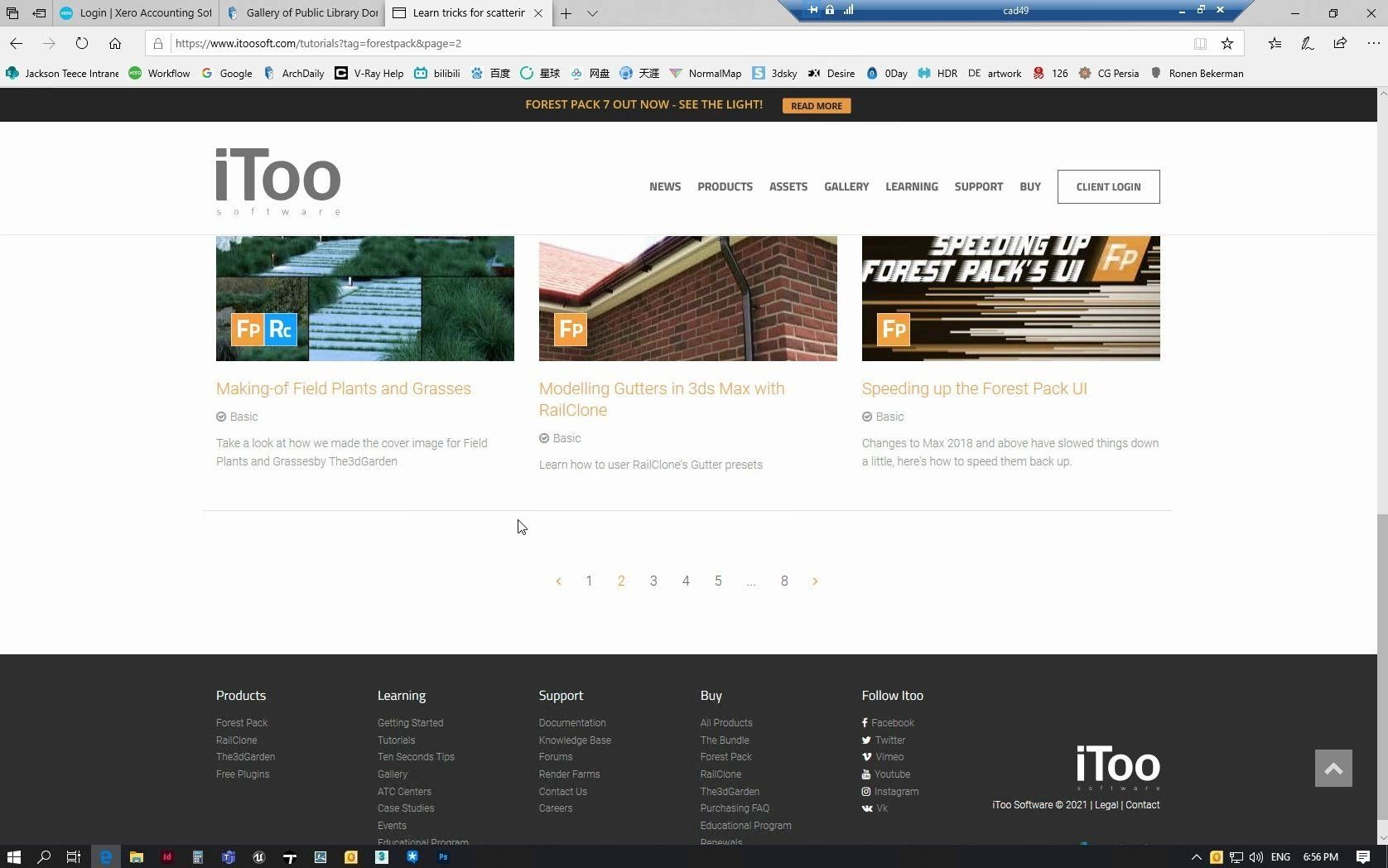Open Speeding up the Forest Pack UI tutorial

click(x=974, y=388)
